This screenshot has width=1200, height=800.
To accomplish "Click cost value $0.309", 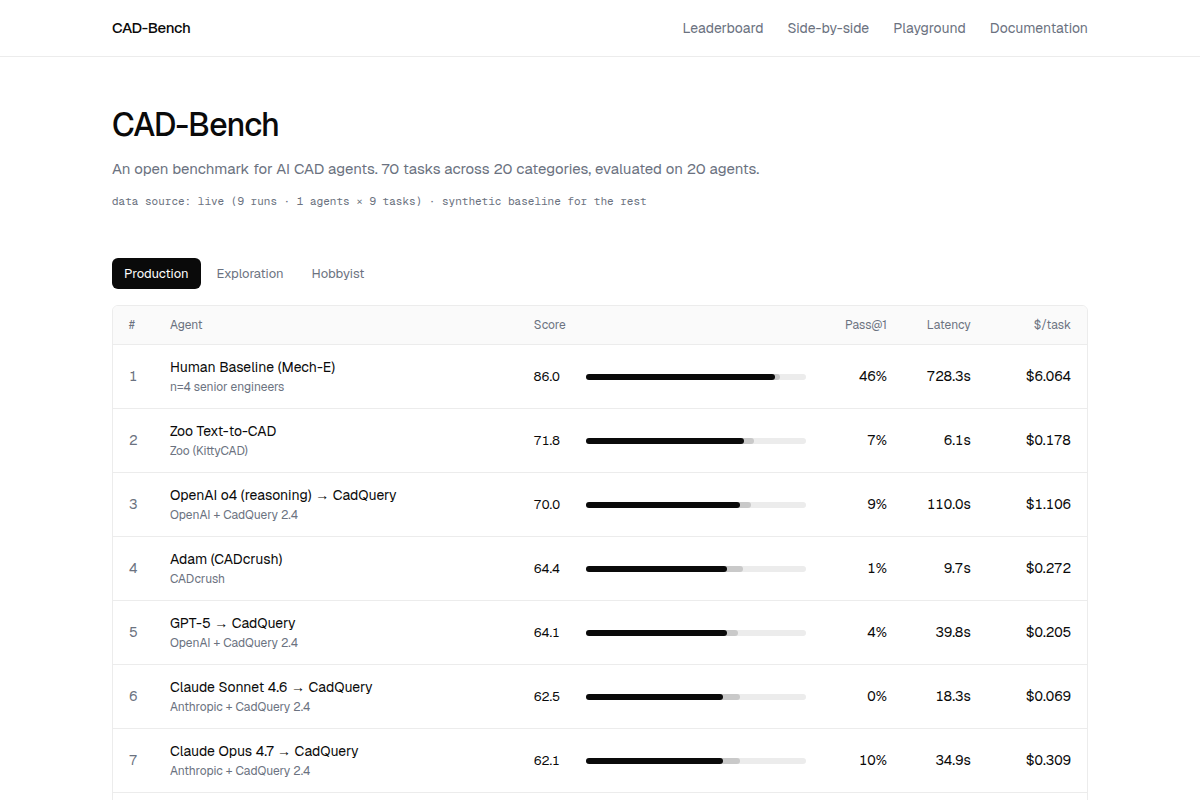I will point(1048,760).
